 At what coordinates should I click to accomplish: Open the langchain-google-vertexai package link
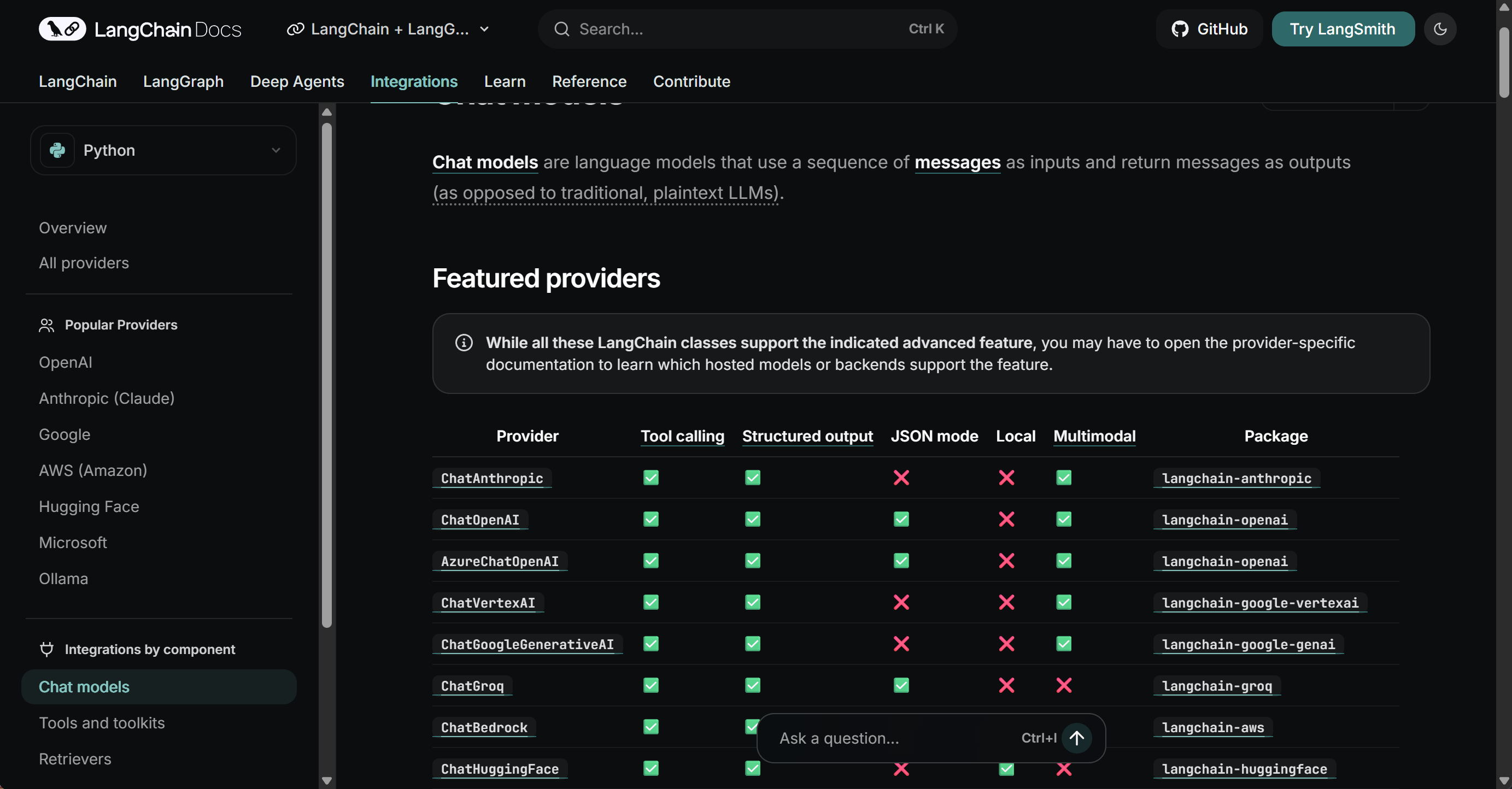point(1260,603)
